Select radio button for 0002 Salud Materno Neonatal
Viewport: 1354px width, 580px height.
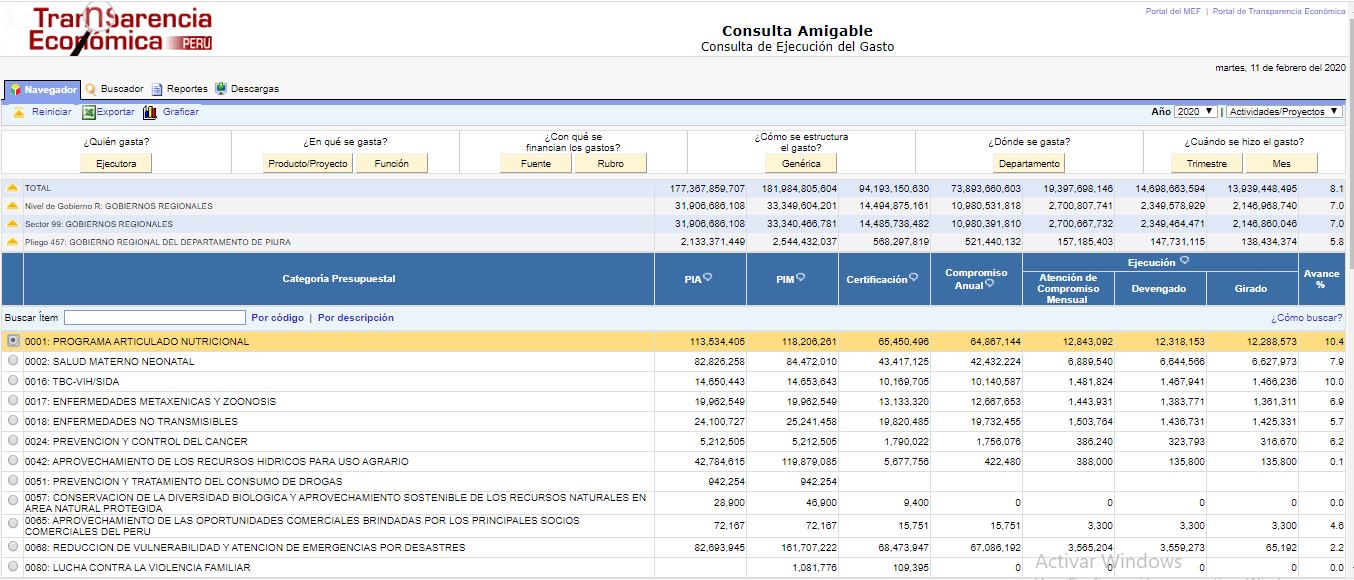[13, 361]
